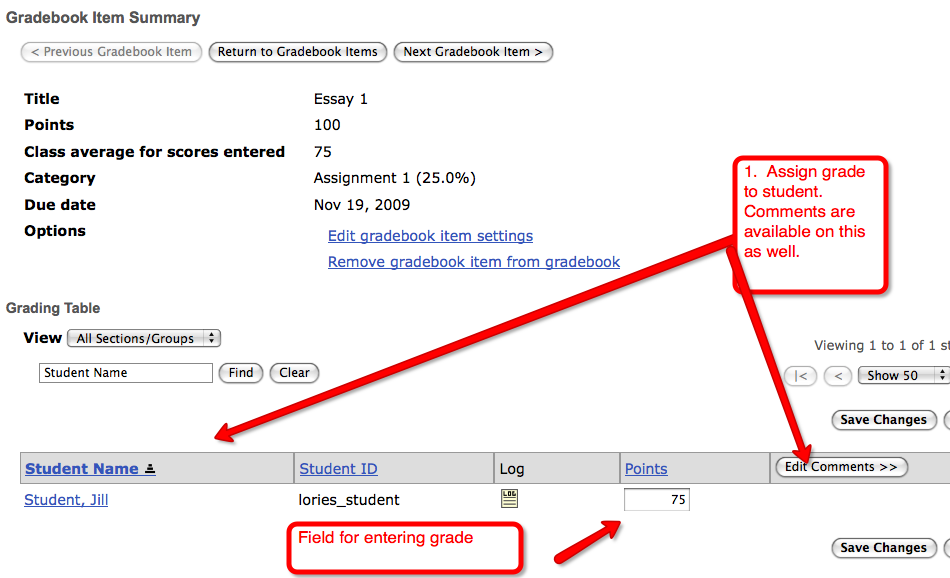The image size is (950, 578).
Task: Click the Find button
Action: click(241, 373)
